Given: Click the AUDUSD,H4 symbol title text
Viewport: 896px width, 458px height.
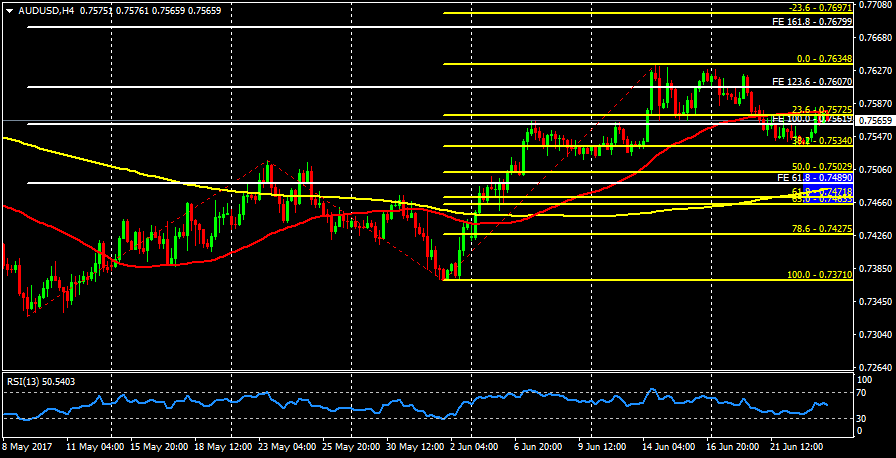Looking at the screenshot, I should [47, 10].
